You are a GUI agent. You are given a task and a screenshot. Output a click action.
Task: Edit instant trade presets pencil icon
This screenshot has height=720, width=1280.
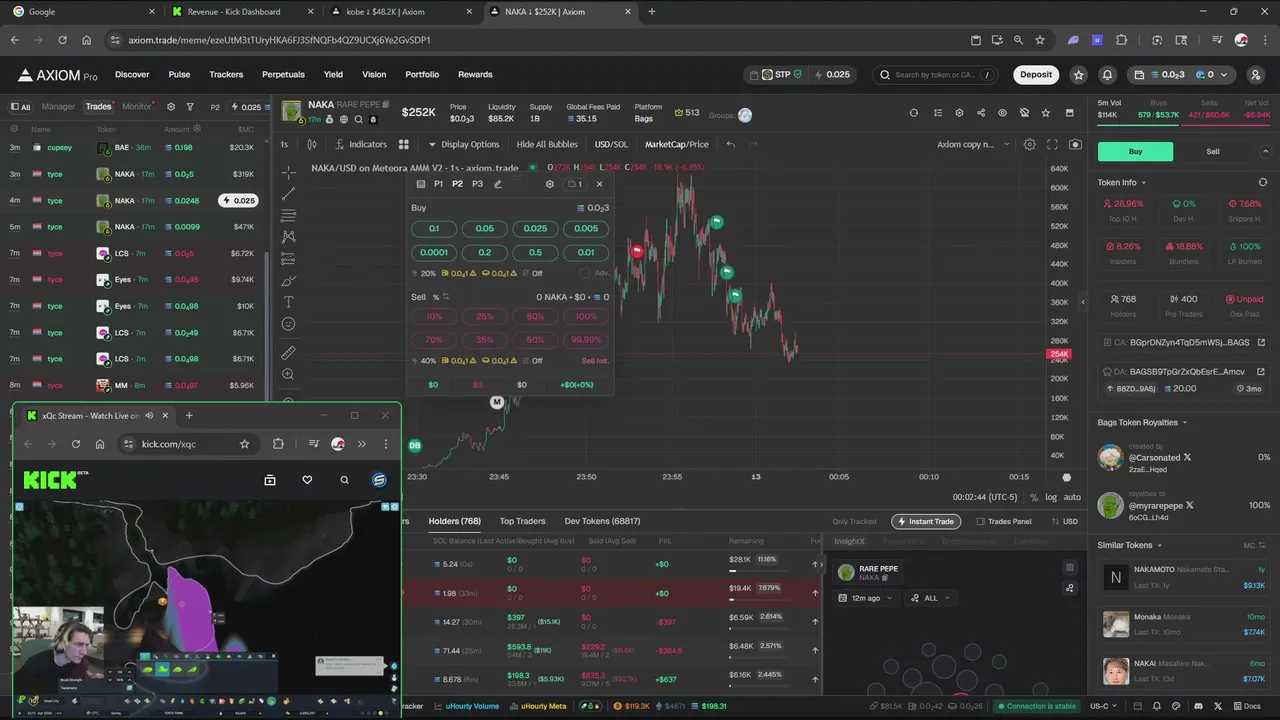click(x=498, y=184)
